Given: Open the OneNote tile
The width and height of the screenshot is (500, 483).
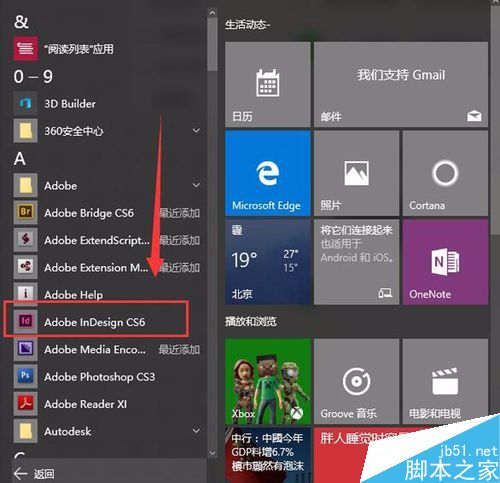Looking at the screenshot, I should [445, 262].
